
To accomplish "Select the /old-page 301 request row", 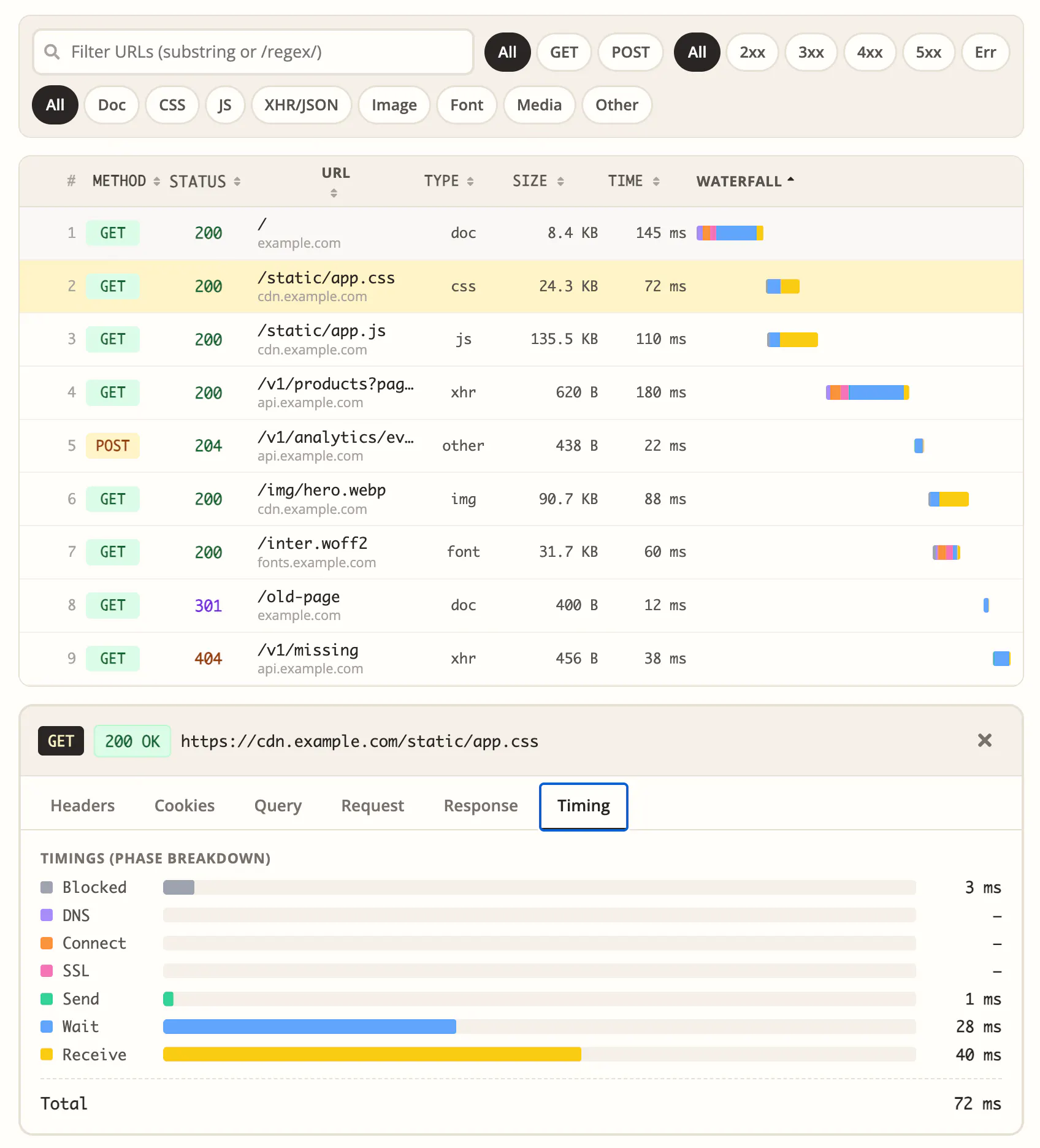I will click(x=521, y=605).
